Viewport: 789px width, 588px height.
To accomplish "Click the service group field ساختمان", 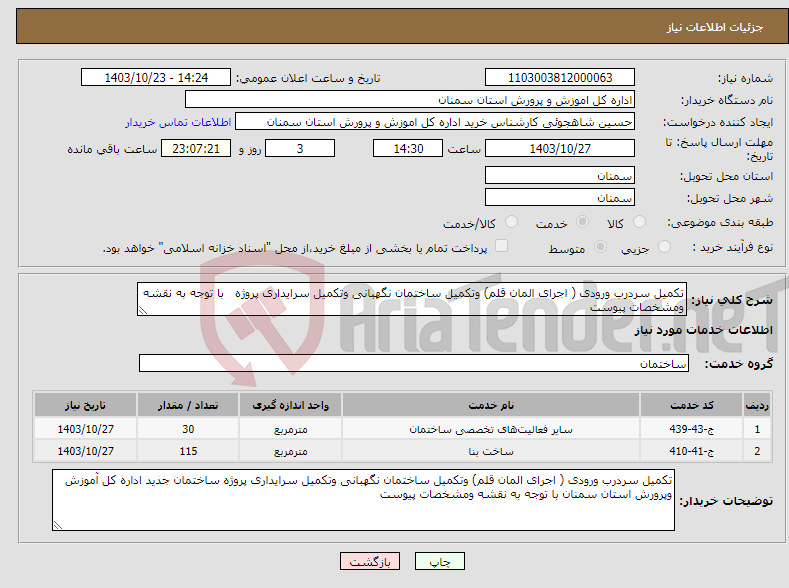I will pyautogui.click(x=414, y=363).
